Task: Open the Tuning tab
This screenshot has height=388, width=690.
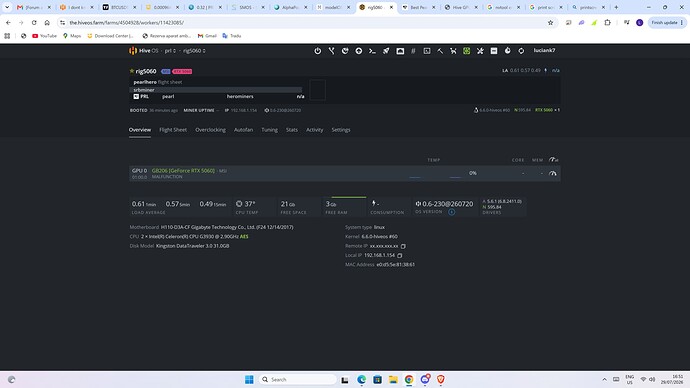Action: pyautogui.click(x=269, y=130)
